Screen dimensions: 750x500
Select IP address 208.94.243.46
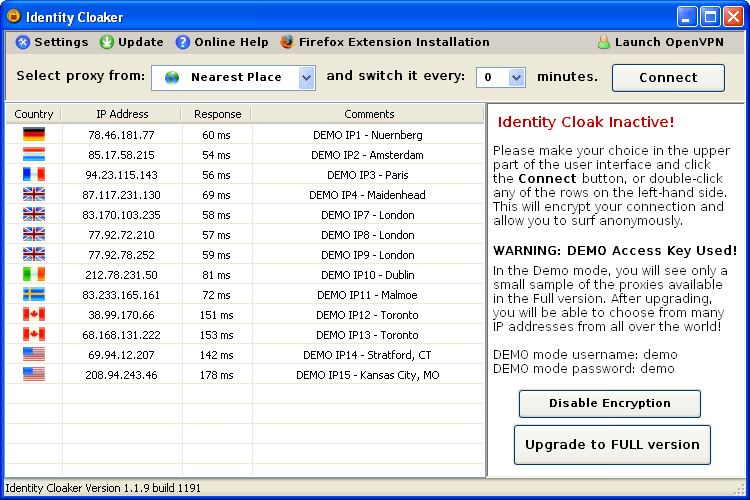[121, 375]
